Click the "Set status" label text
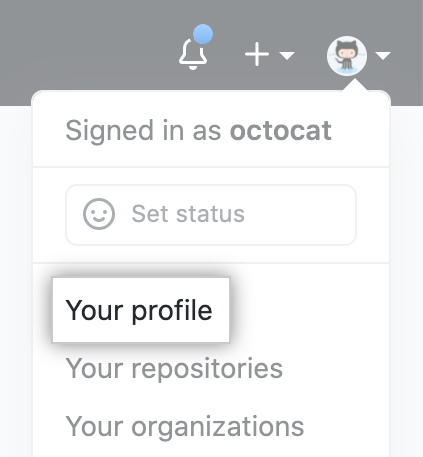Screen dimensions: 423x457 click(x=188, y=214)
